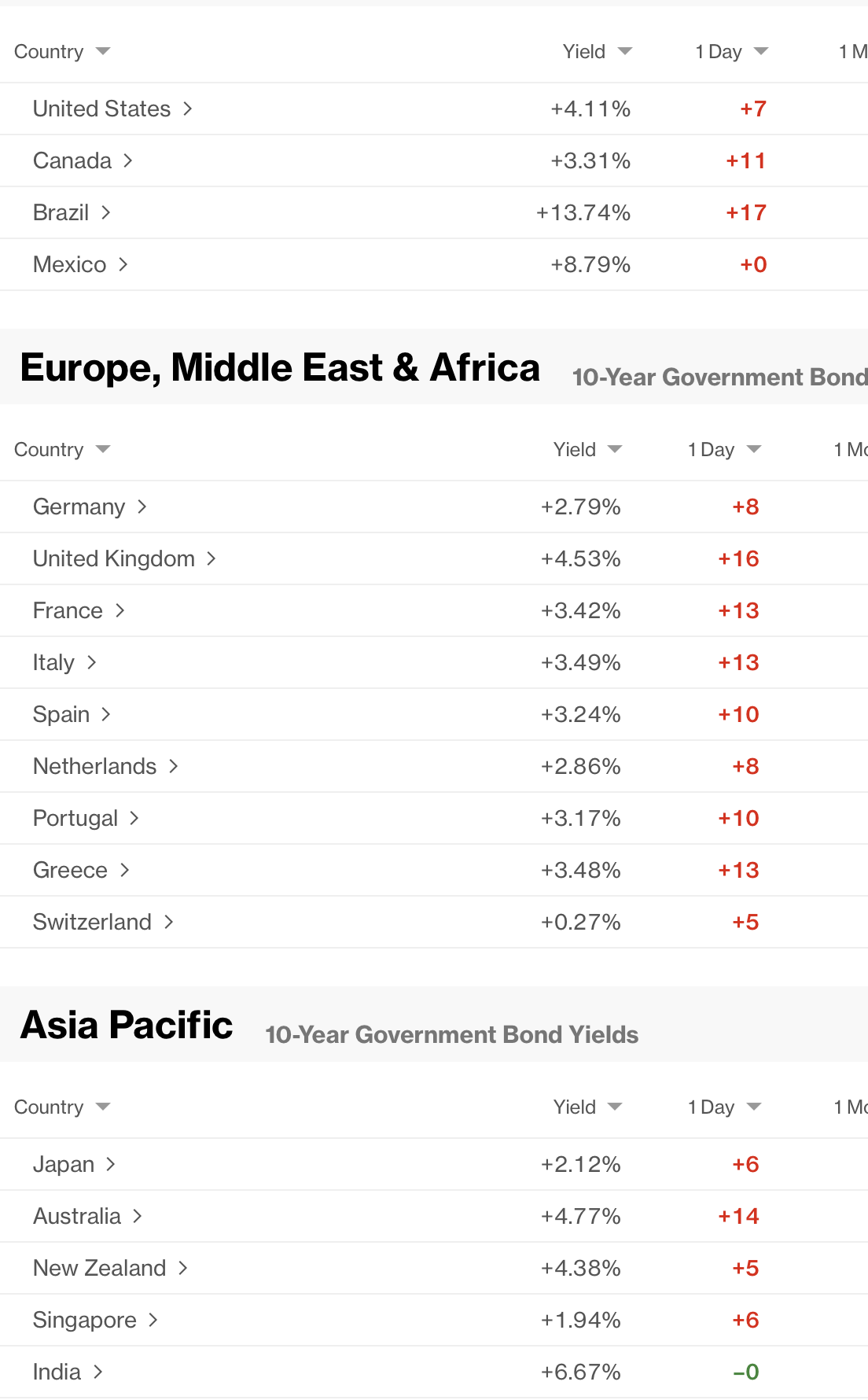Click the chevron next to Germany
This screenshot has width=868, height=1400.
[x=142, y=507]
